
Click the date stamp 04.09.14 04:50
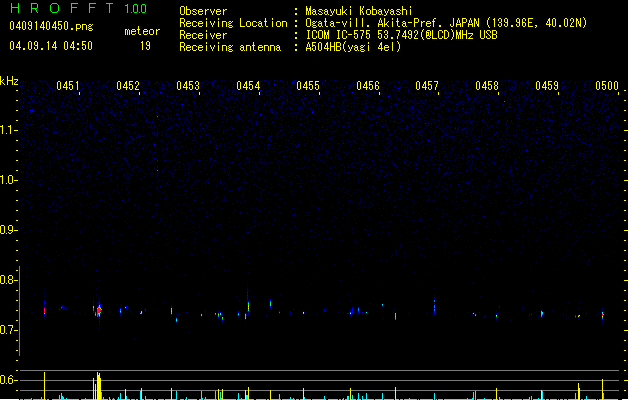pos(51,46)
